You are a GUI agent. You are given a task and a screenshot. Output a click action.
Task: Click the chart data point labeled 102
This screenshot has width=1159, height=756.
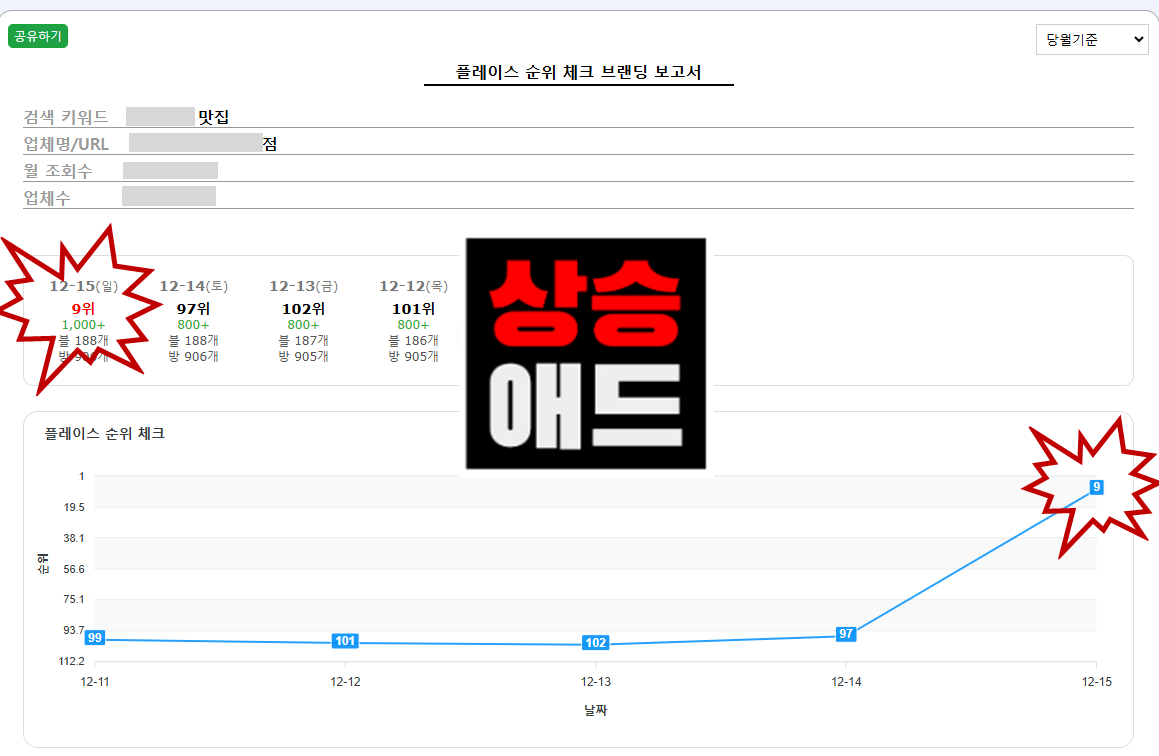coord(596,643)
